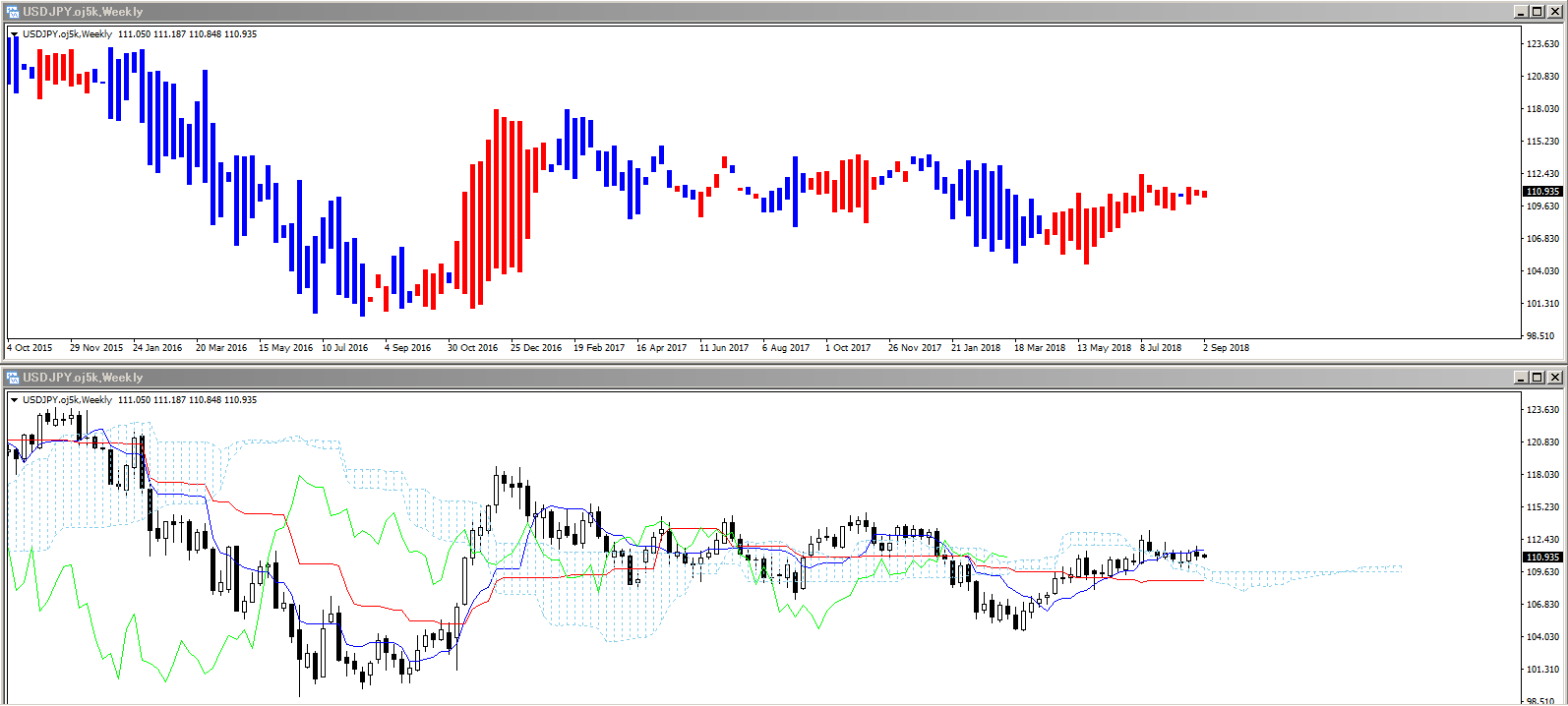Viewport: 1568px width, 706px height.
Task: Click the 6 Aug 2017 date label
Action: (x=786, y=348)
